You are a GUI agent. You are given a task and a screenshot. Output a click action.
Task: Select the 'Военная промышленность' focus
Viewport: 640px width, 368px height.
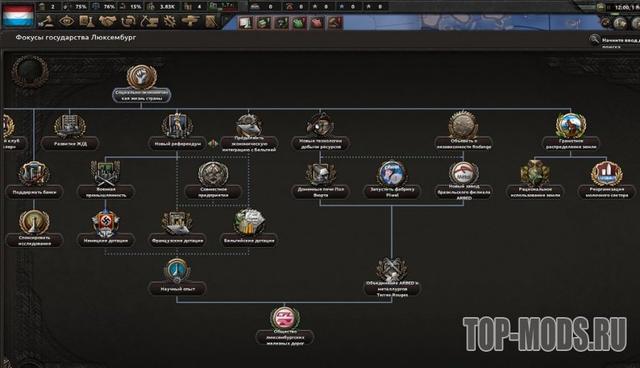click(106, 180)
